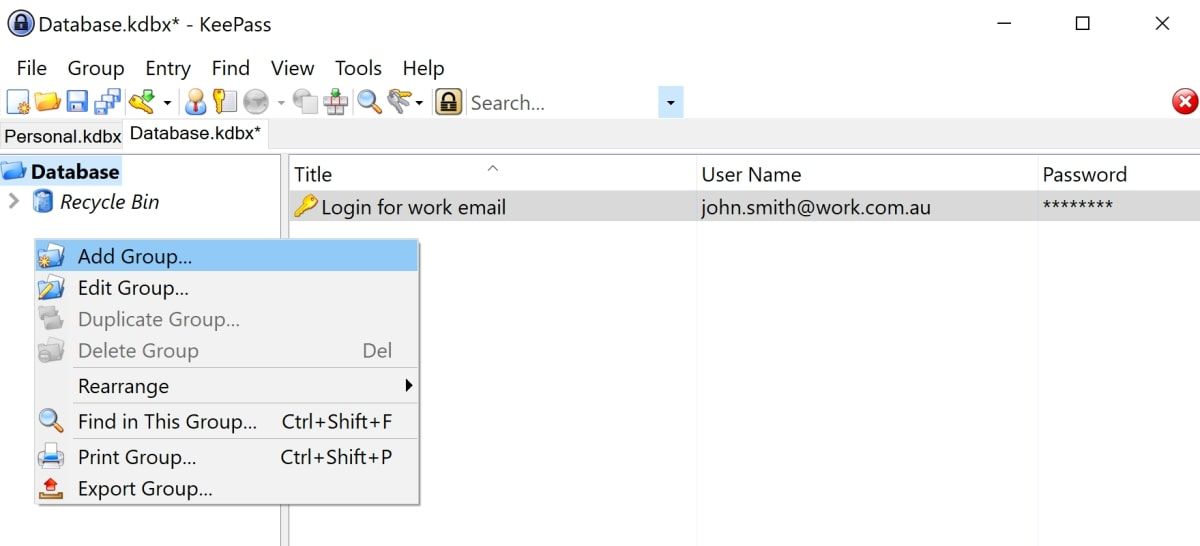The width and height of the screenshot is (1200, 546).
Task: Copy password with the key-note icon
Action: (x=224, y=102)
